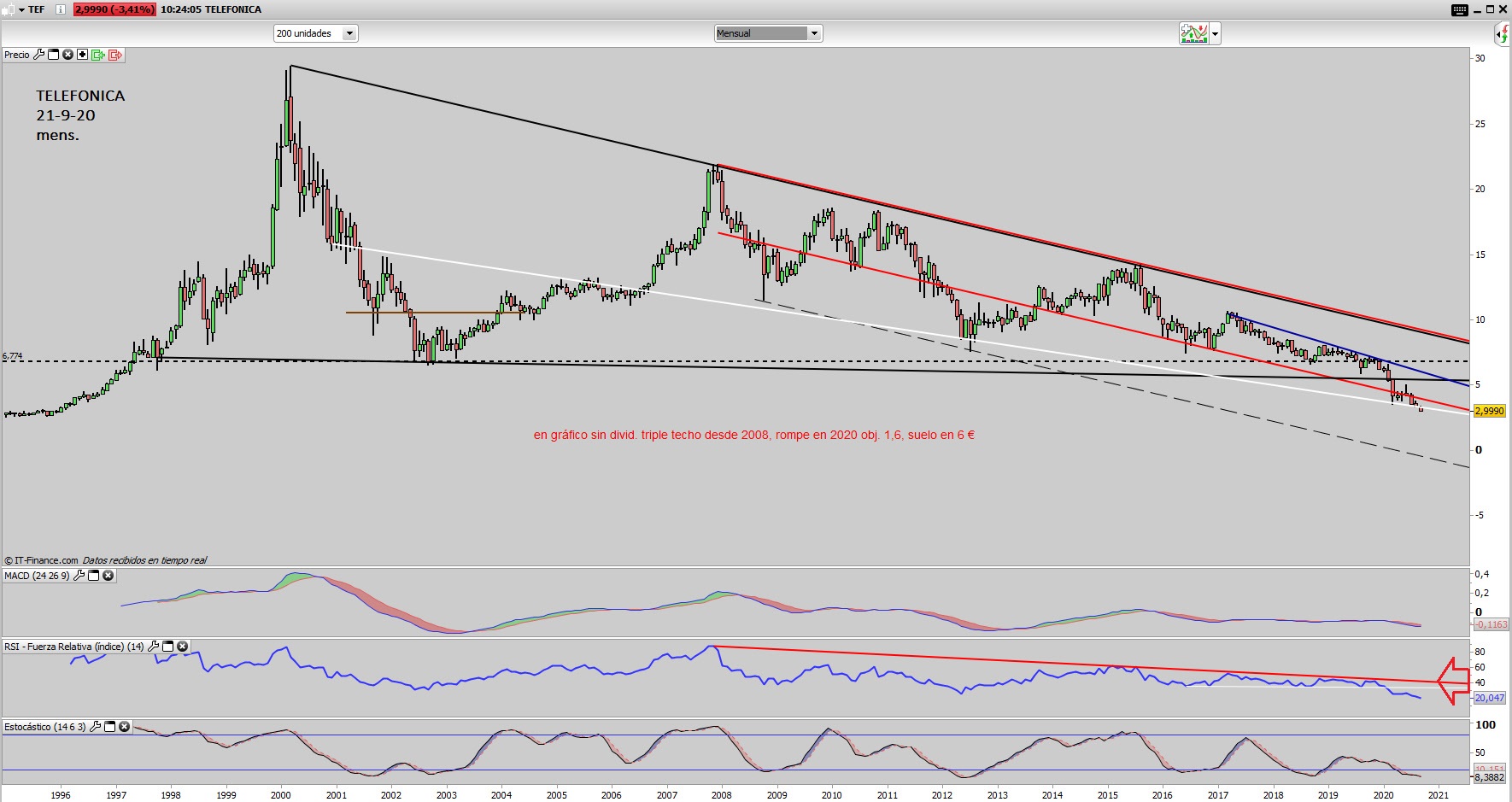Click the 2020 year on time axis
This screenshot has height=802, width=1512.
[x=1383, y=795]
